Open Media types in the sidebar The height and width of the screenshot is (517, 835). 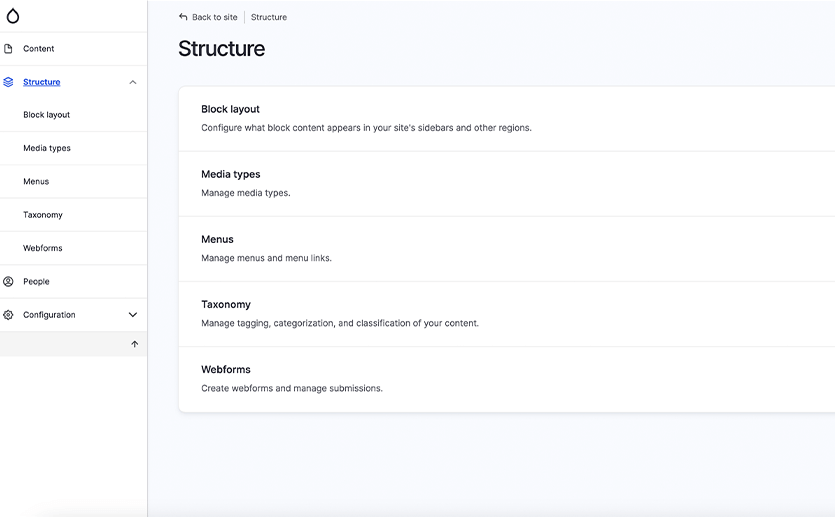pyautogui.click(x=47, y=148)
